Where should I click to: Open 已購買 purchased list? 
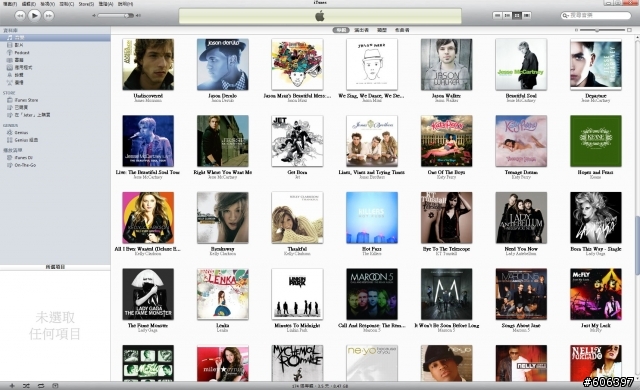(55, 107)
